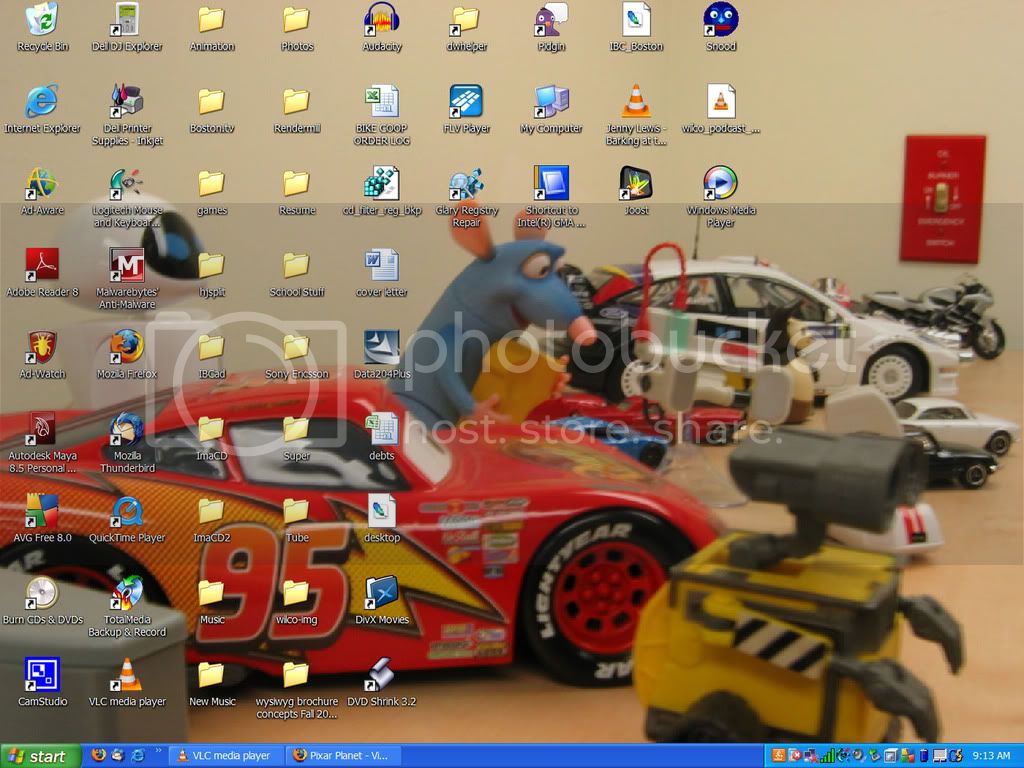
Task: Switch to VLC media player taskbar button
Action: coord(223,756)
